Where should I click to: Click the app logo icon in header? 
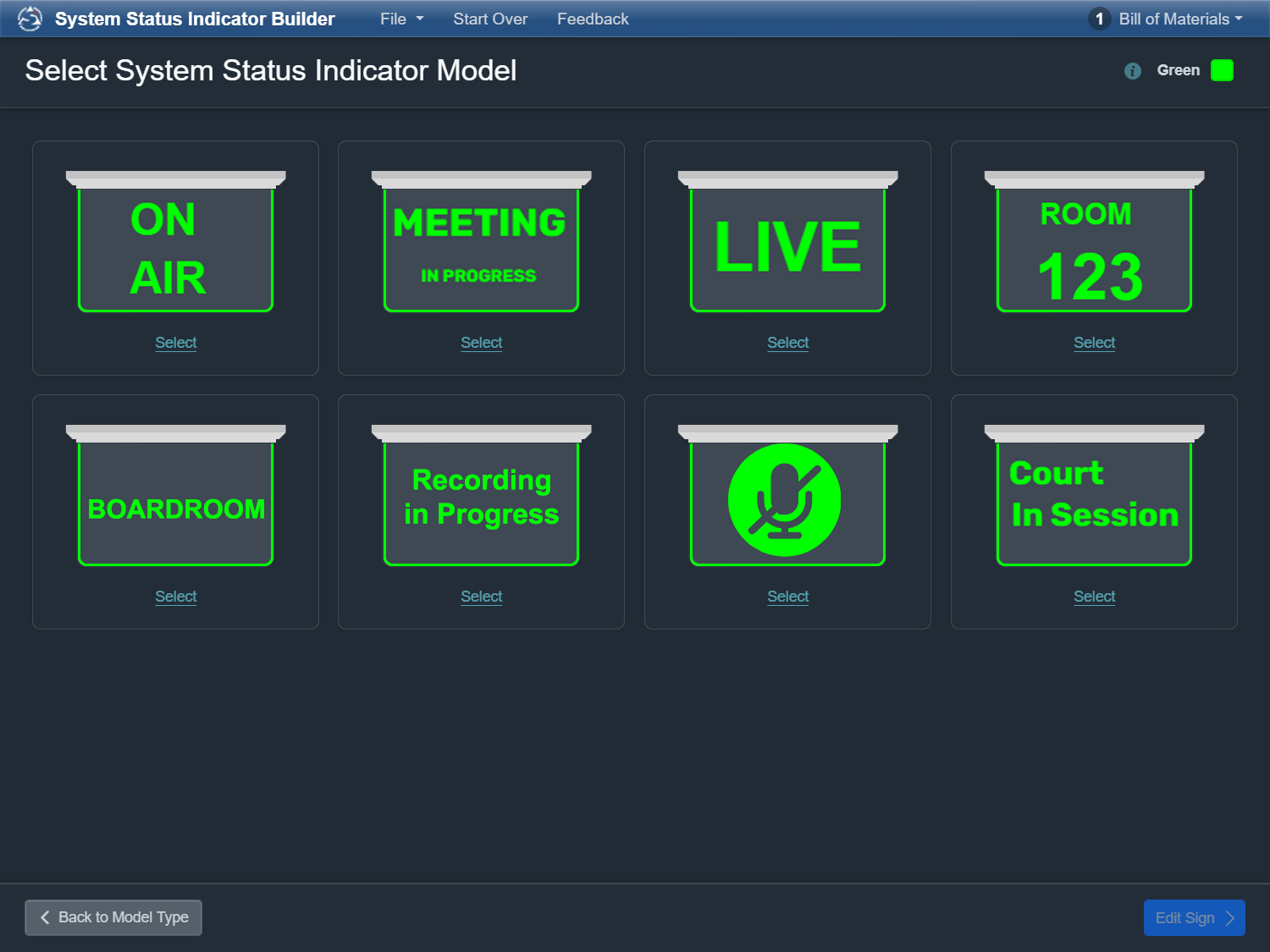[x=30, y=19]
